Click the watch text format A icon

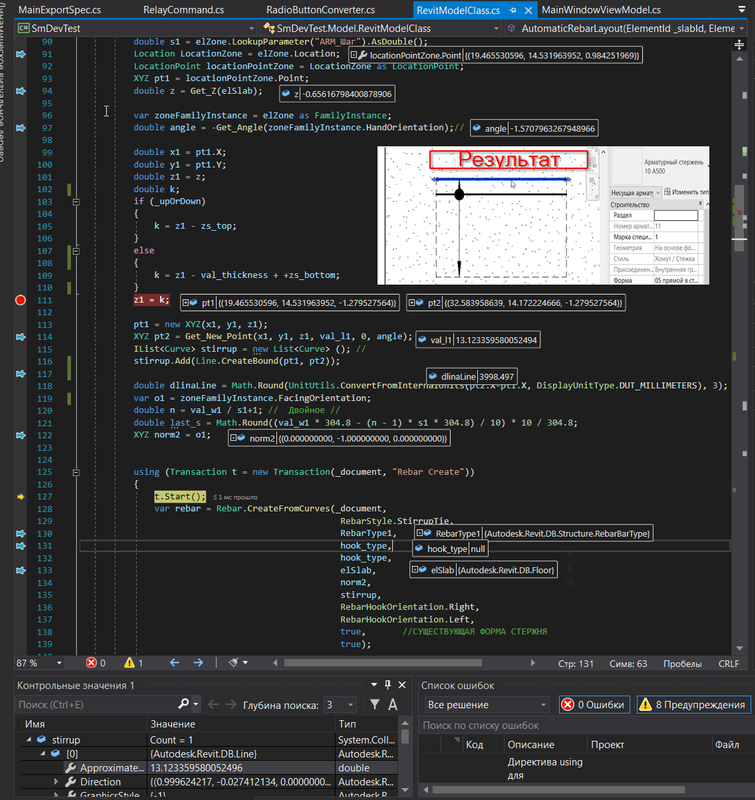click(392, 705)
